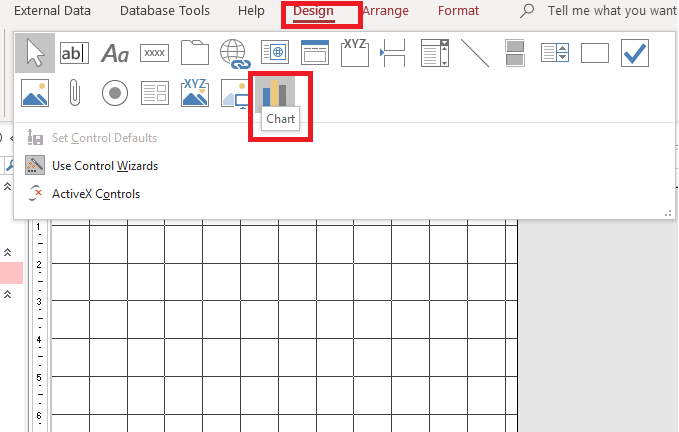Screen dimensions: 679x432
Task: Insert a Toggle Button control
Action: (515, 53)
